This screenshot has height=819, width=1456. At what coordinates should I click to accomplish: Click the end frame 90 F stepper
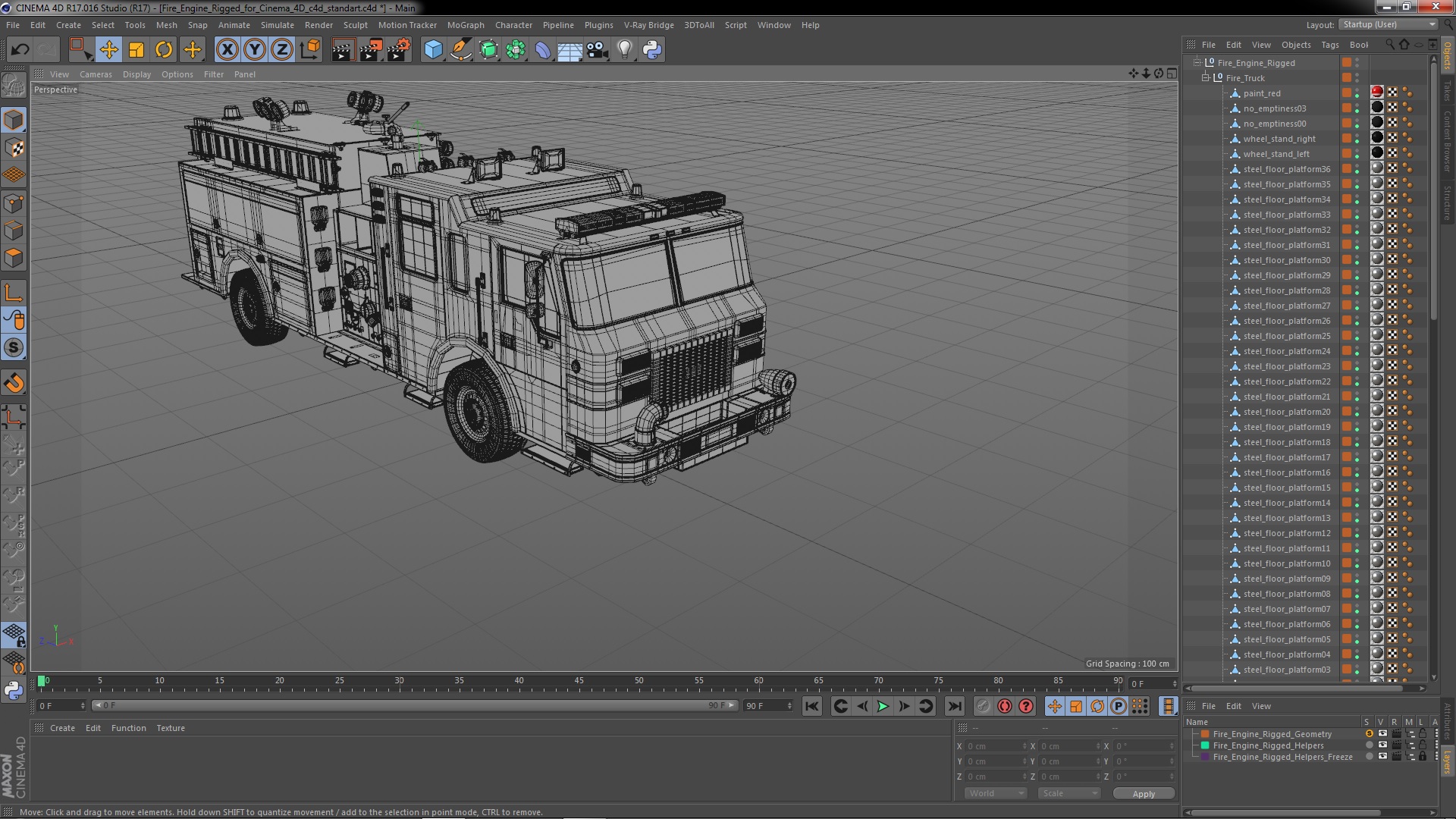pyautogui.click(x=789, y=706)
